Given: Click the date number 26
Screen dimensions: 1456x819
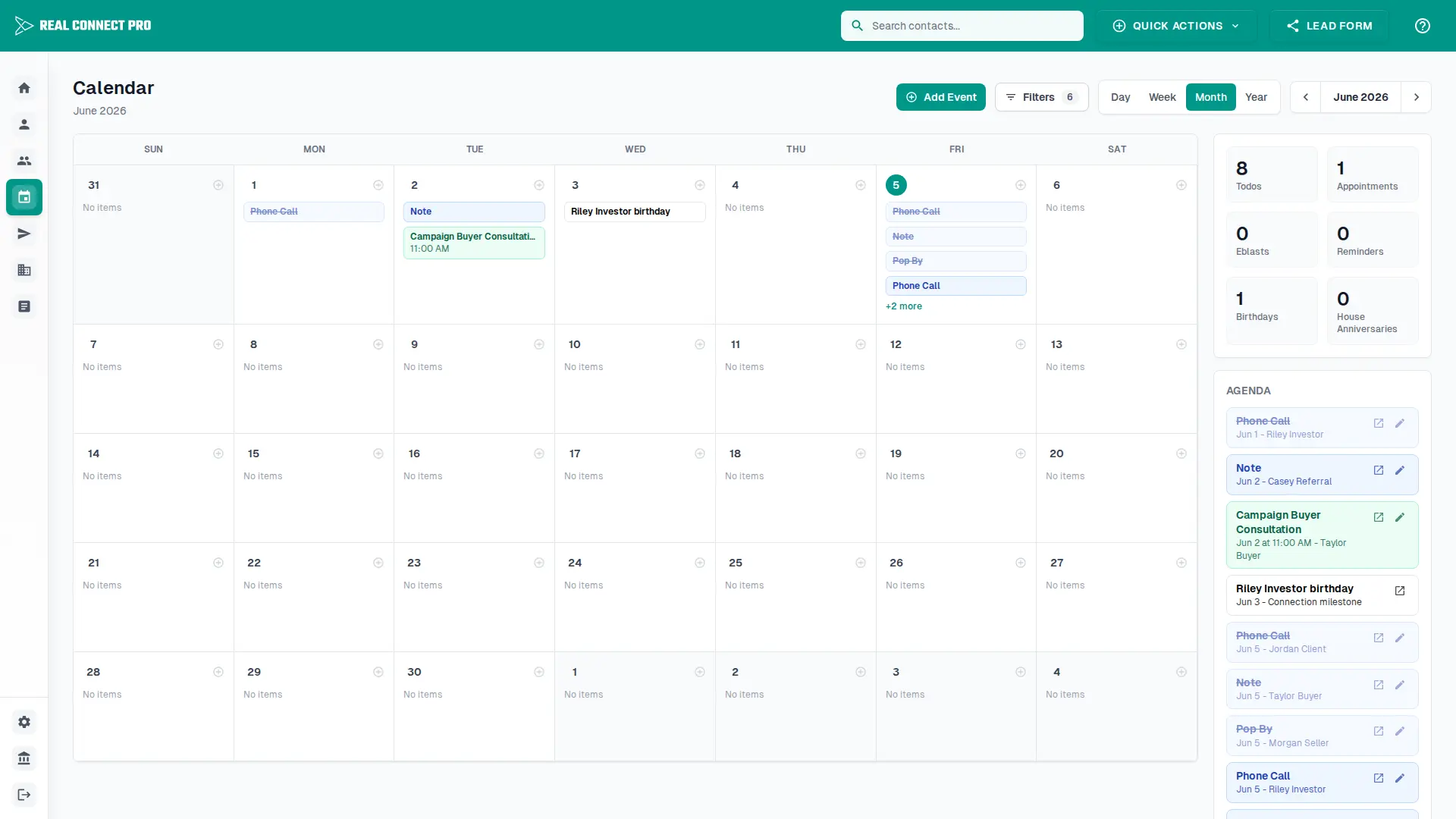Looking at the screenshot, I should click(896, 563).
